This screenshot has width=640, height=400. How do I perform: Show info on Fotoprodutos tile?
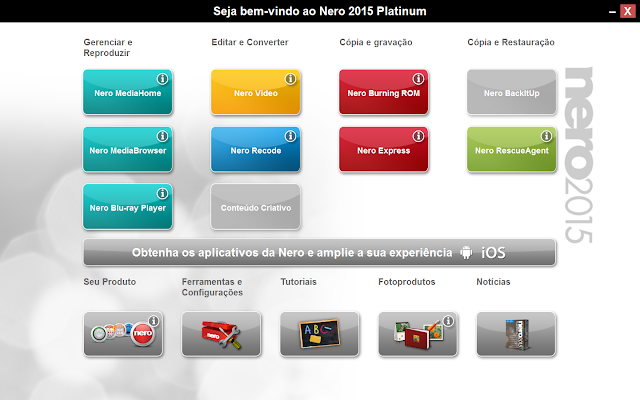(448, 321)
